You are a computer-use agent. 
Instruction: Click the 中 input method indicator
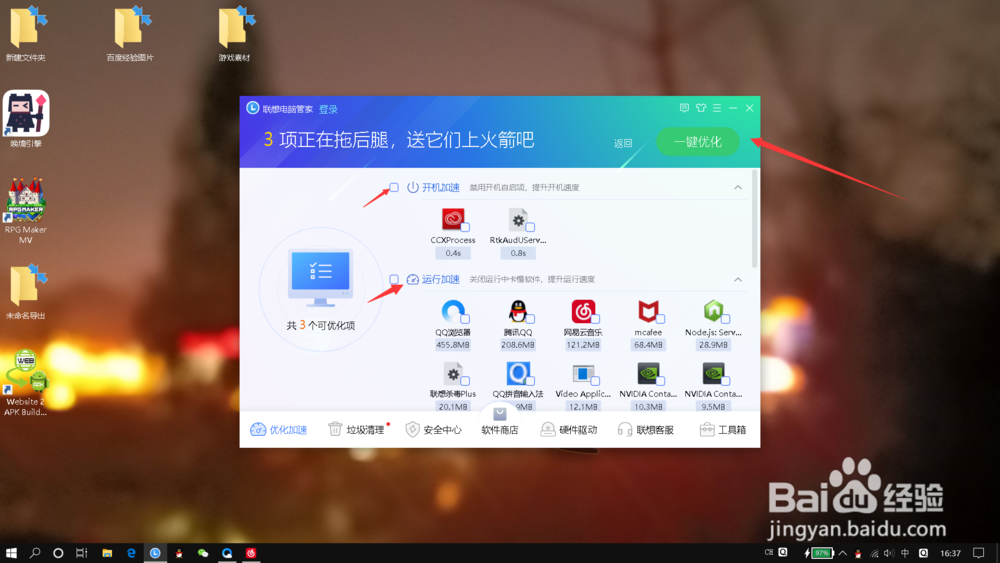coord(905,553)
